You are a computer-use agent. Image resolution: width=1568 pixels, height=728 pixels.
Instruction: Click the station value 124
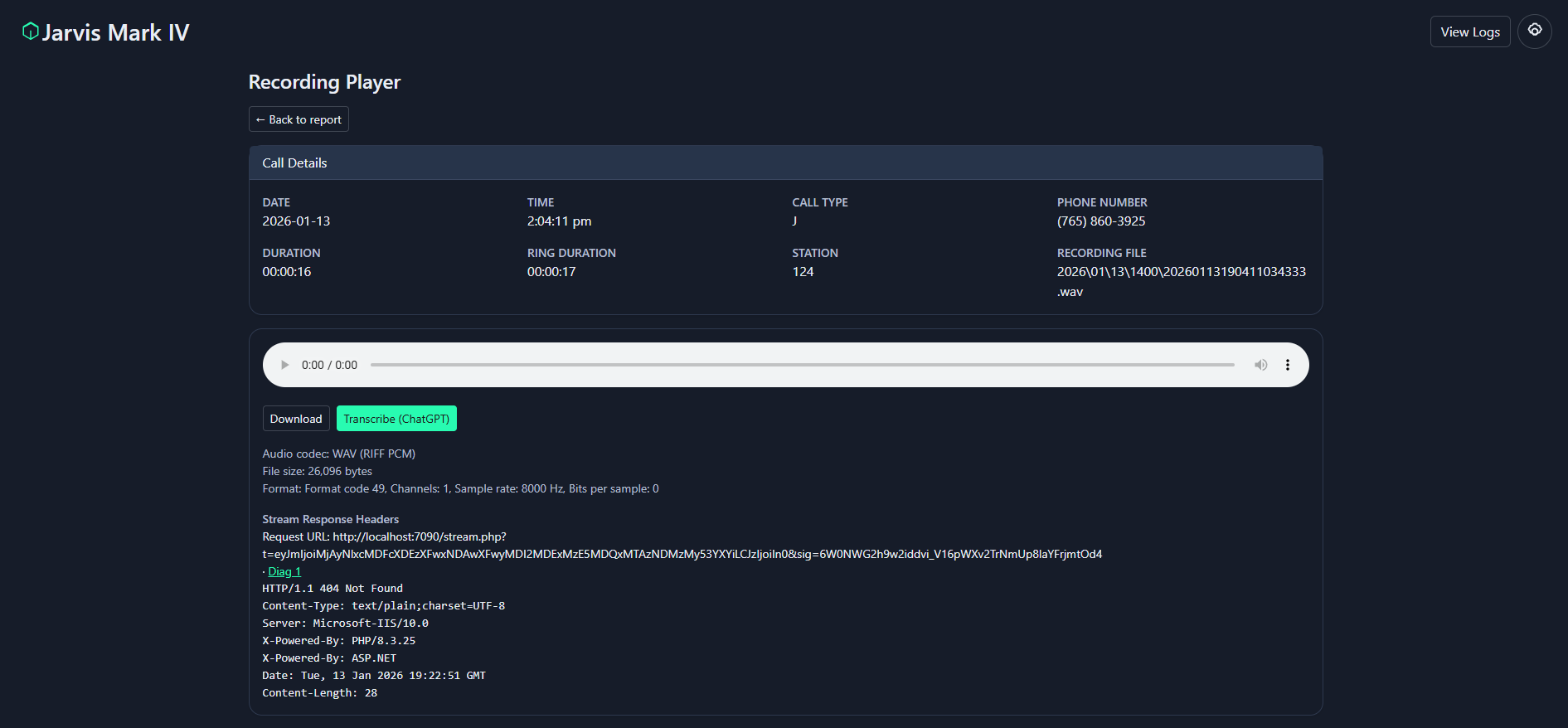click(x=803, y=272)
